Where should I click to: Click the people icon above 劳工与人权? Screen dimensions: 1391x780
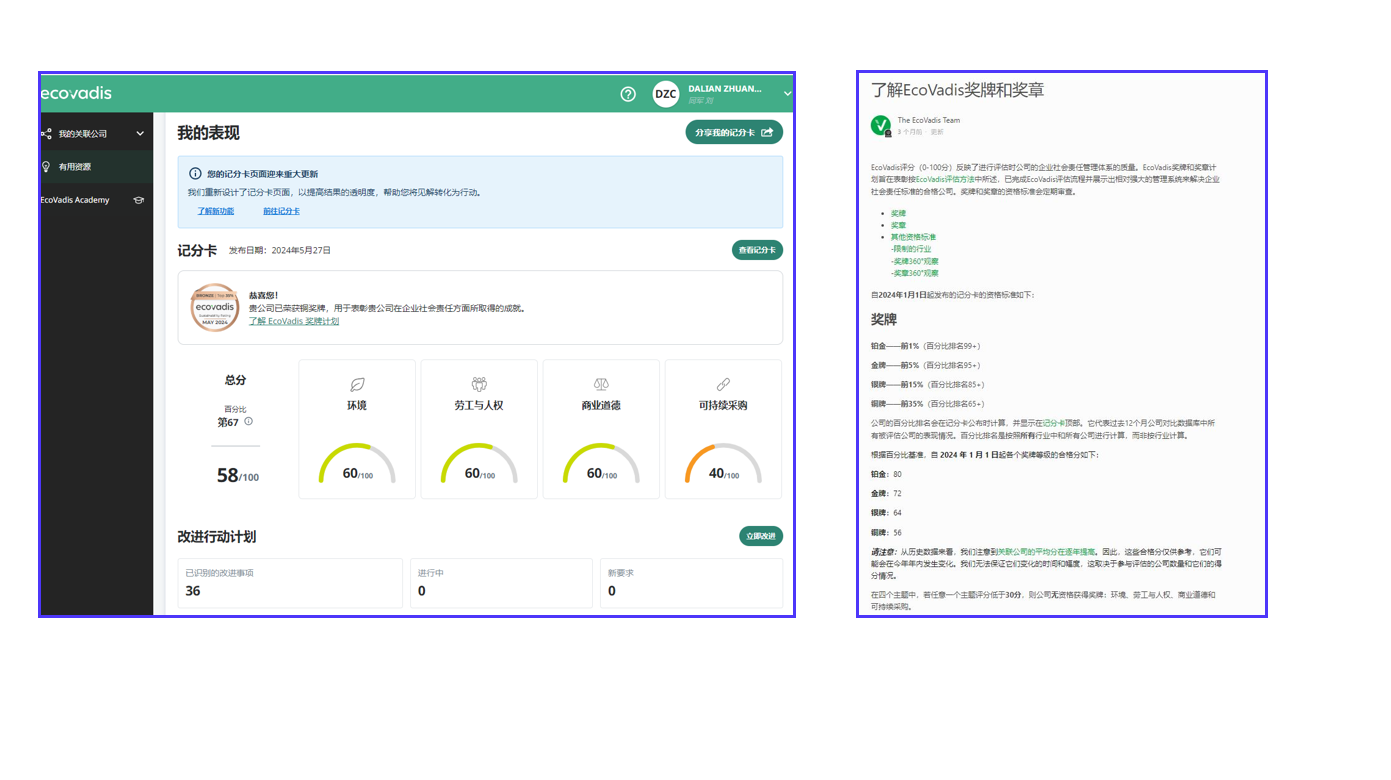point(479,384)
